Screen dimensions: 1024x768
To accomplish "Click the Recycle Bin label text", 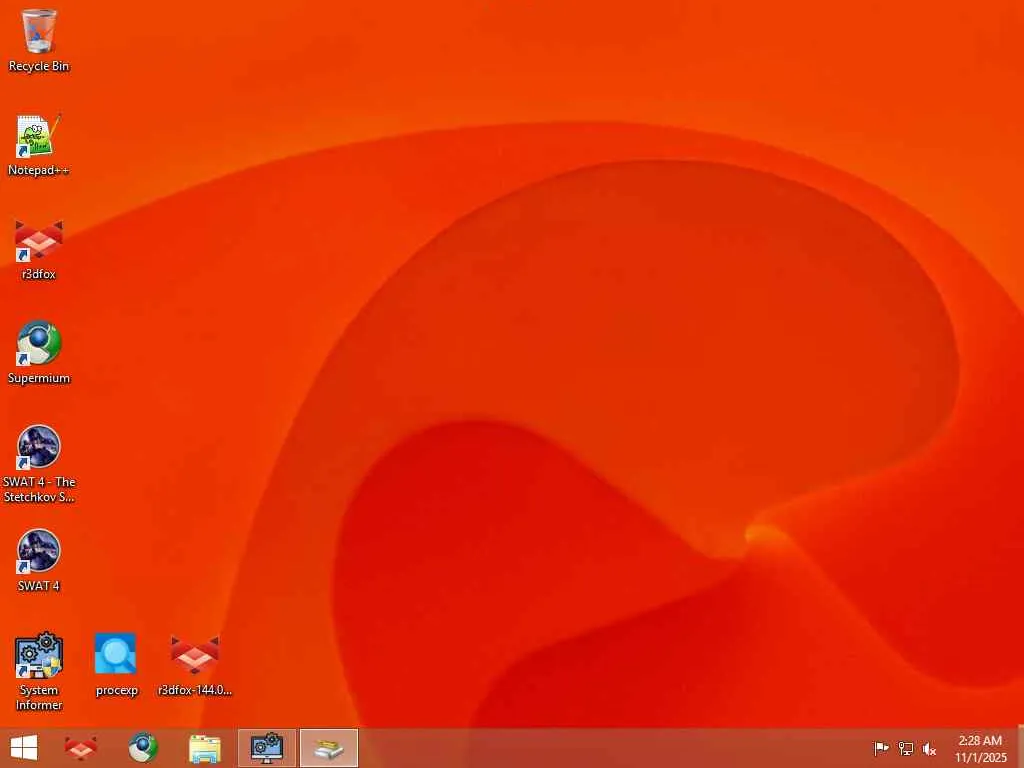I will [x=39, y=66].
